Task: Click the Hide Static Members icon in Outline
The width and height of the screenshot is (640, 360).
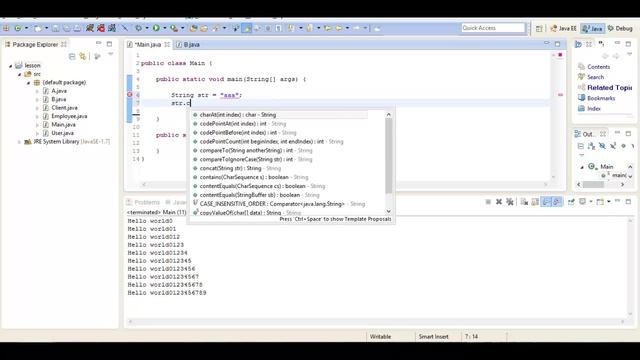Action: pyautogui.click(x=613, y=146)
